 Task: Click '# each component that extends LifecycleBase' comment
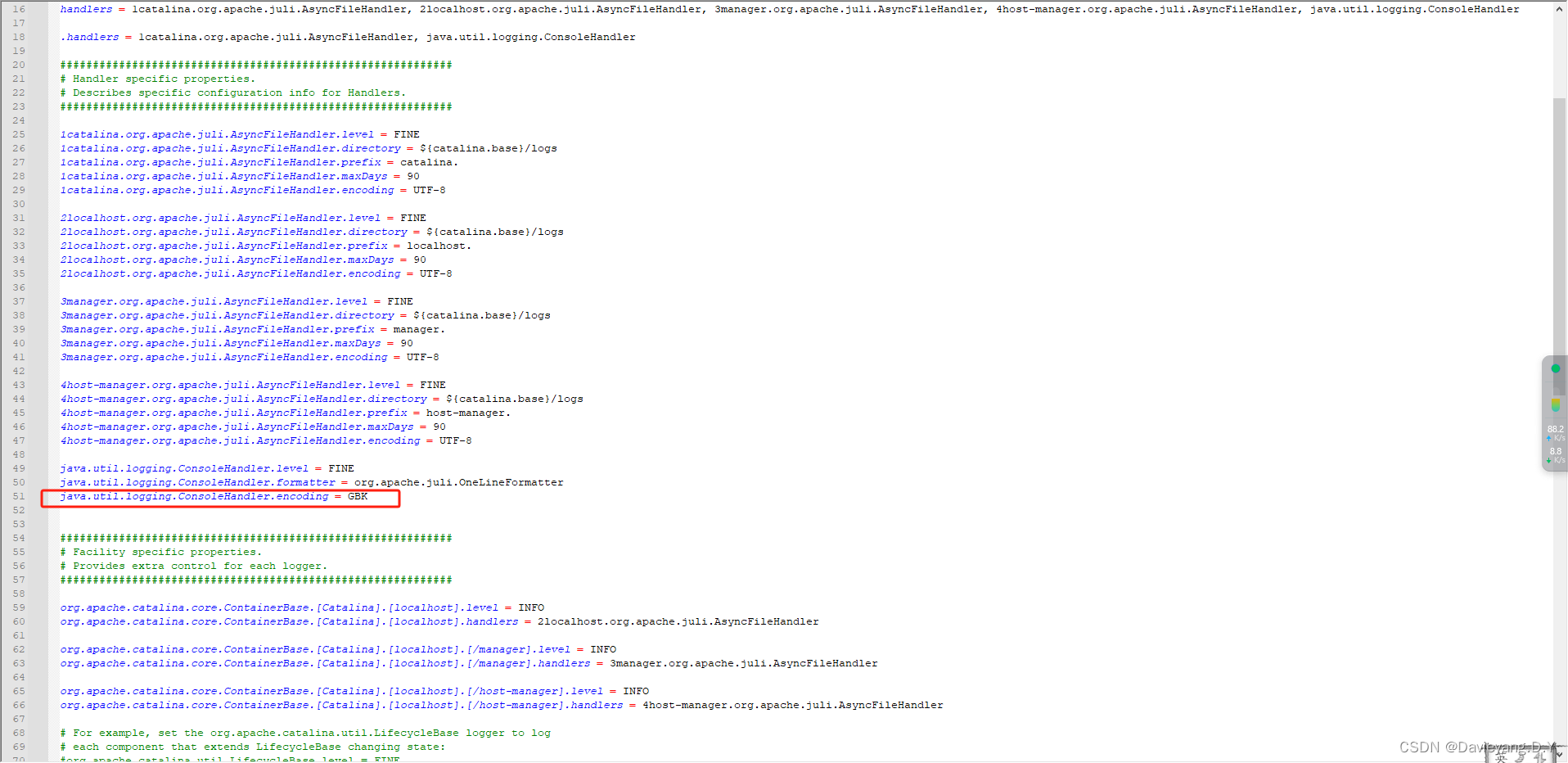pyautogui.click(x=253, y=747)
